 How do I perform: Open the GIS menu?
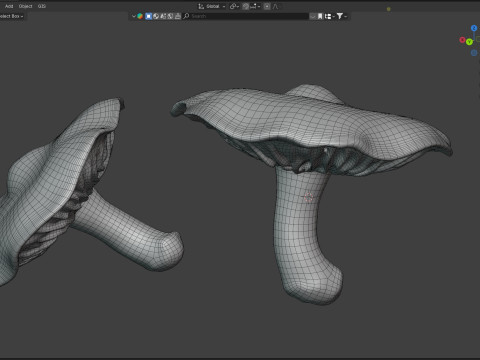click(x=42, y=6)
